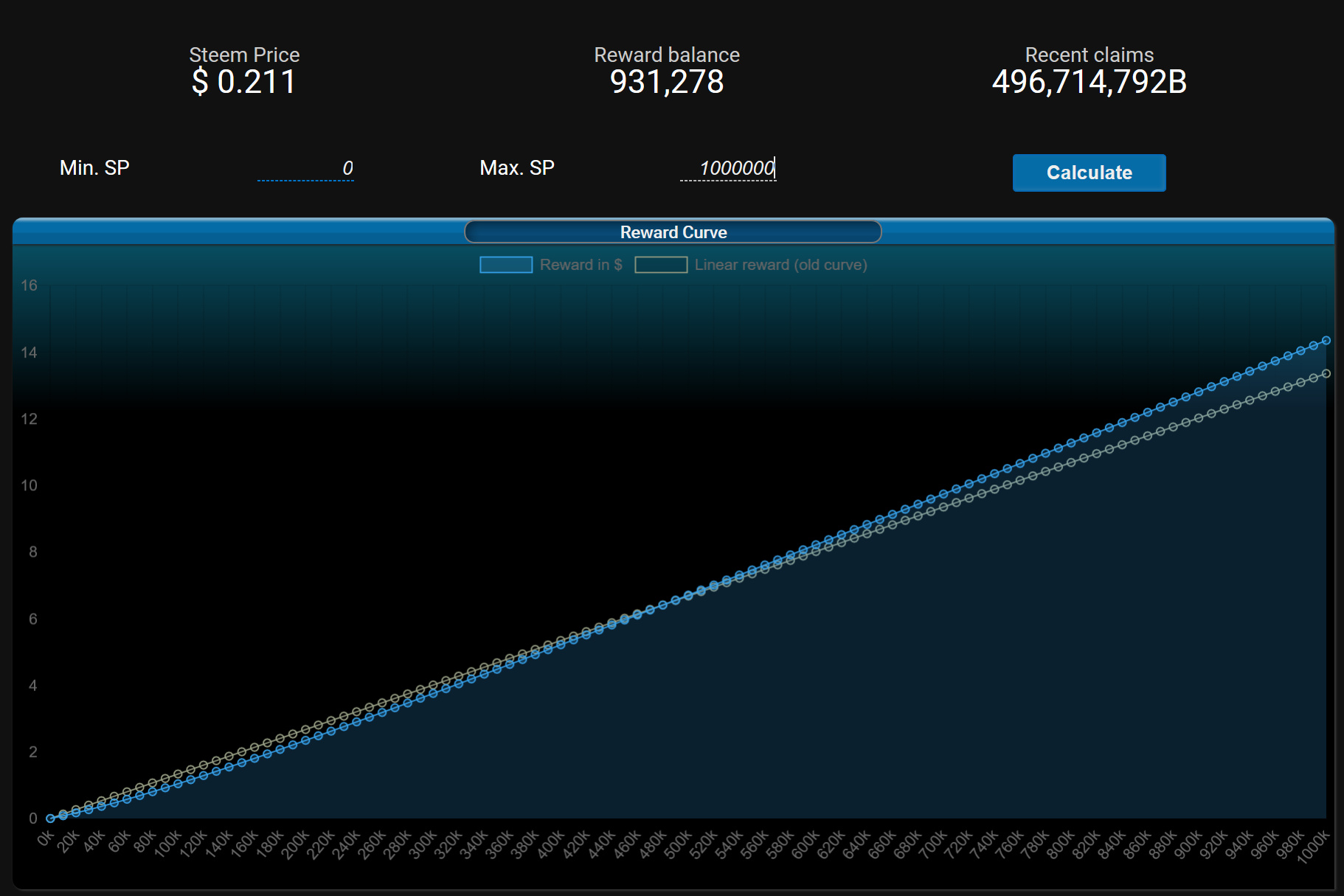
Task: Click the Max. SP label
Action: click(516, 168)
